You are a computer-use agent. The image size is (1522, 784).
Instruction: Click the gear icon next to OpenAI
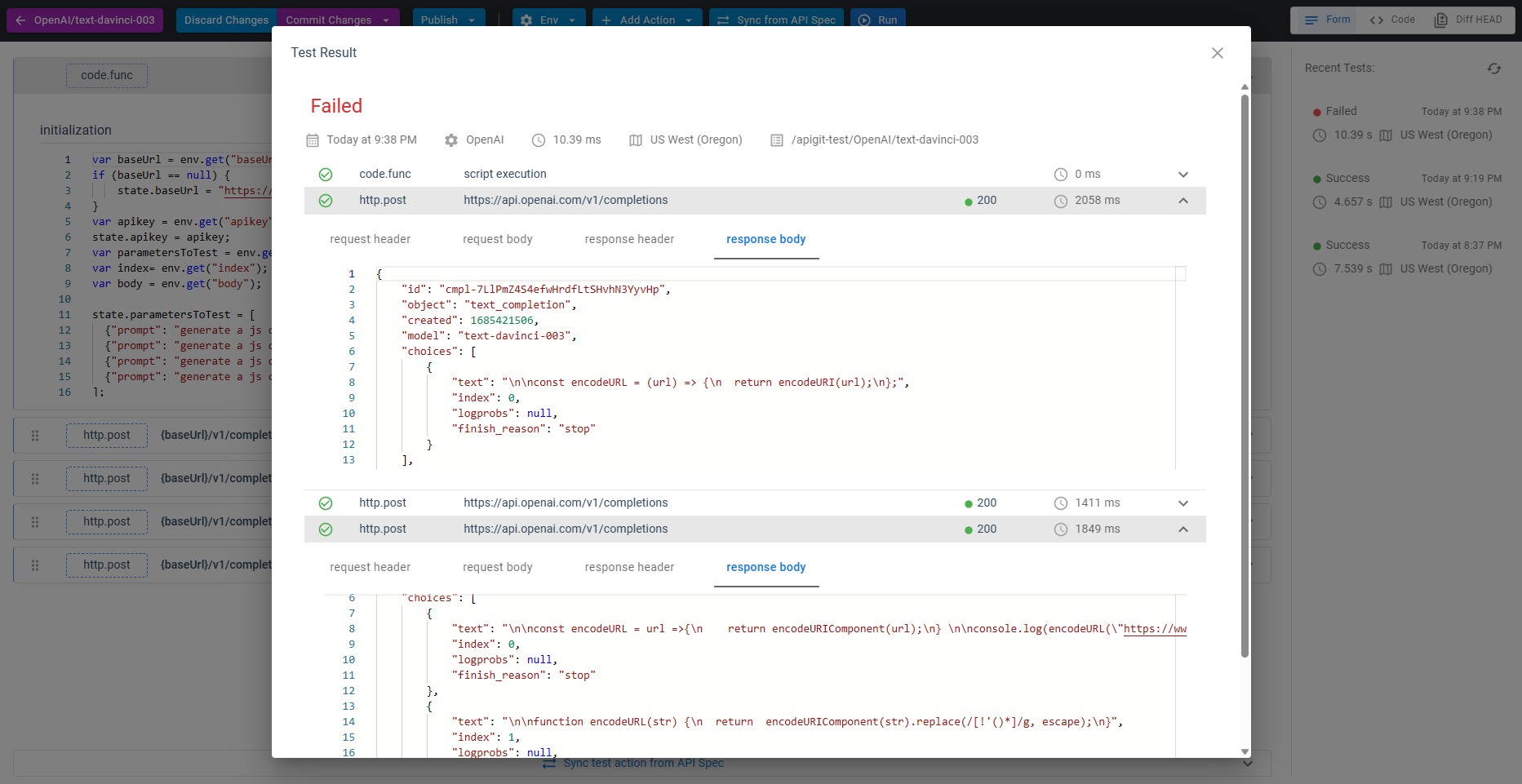coord(451,140)
